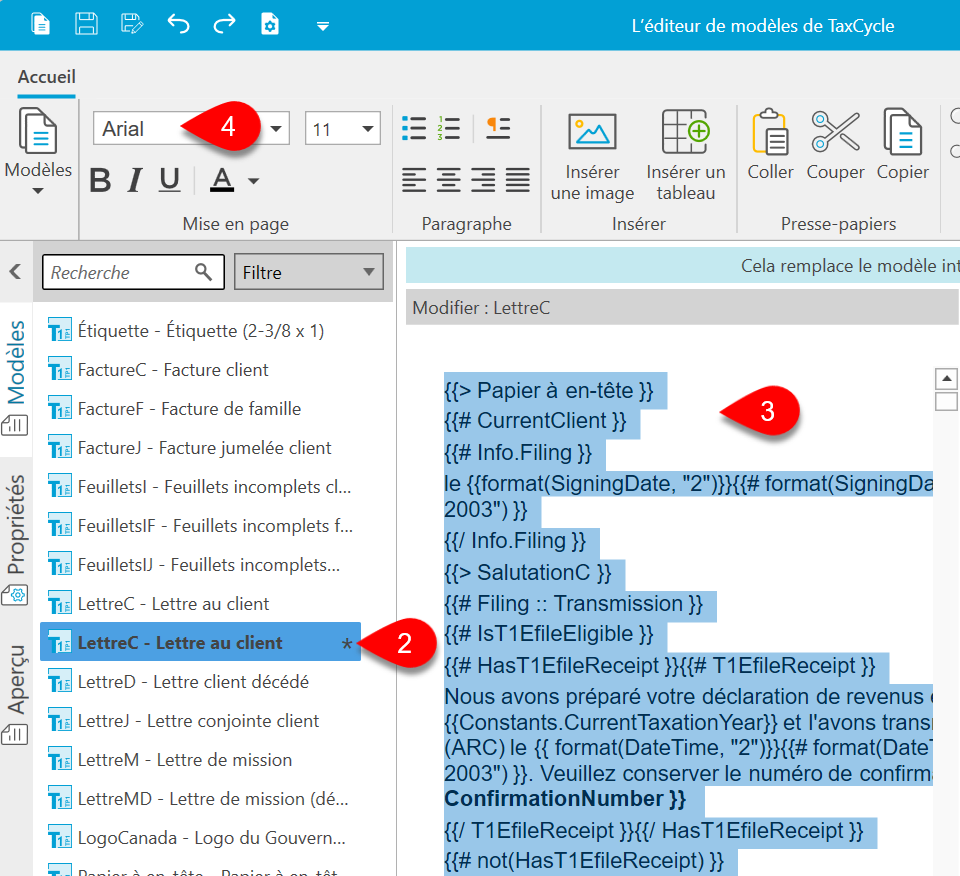Open the font size 11 dropdown
The image size is (960, 876).
tap(367, 129)
